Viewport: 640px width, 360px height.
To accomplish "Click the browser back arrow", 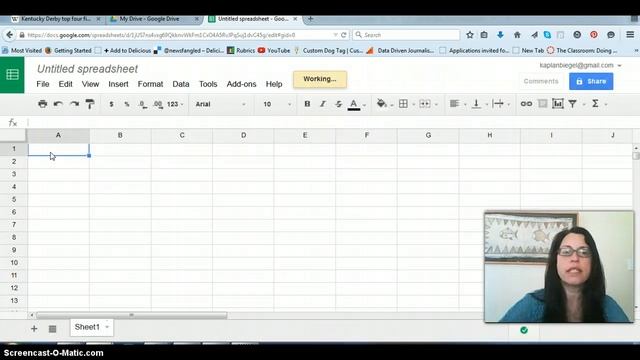I will click(9, 35).
